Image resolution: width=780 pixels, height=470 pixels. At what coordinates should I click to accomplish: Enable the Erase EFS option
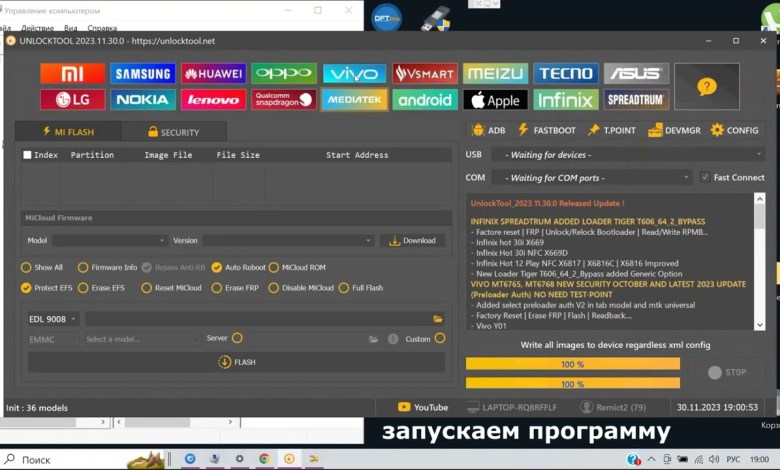(83, 288)
